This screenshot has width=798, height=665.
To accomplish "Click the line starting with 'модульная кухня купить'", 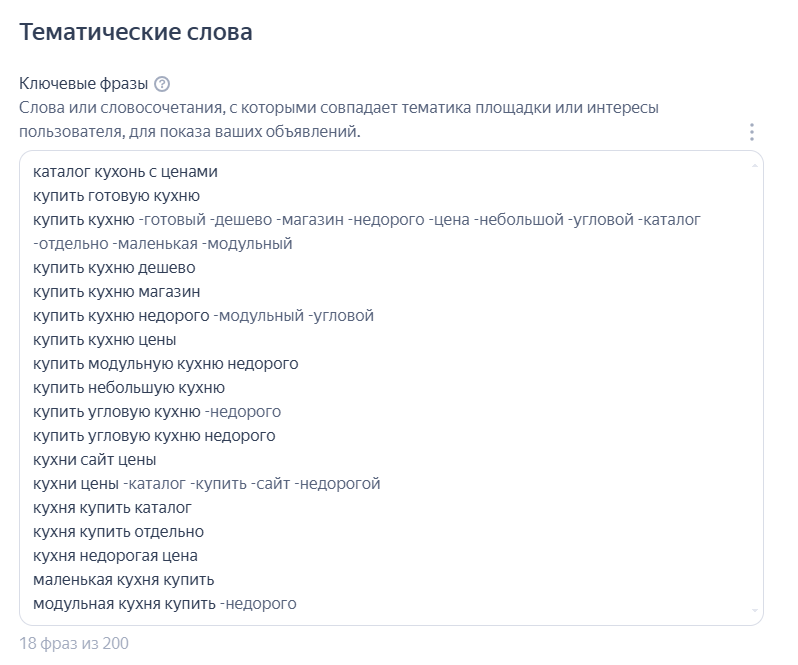I will coord(124,604).
